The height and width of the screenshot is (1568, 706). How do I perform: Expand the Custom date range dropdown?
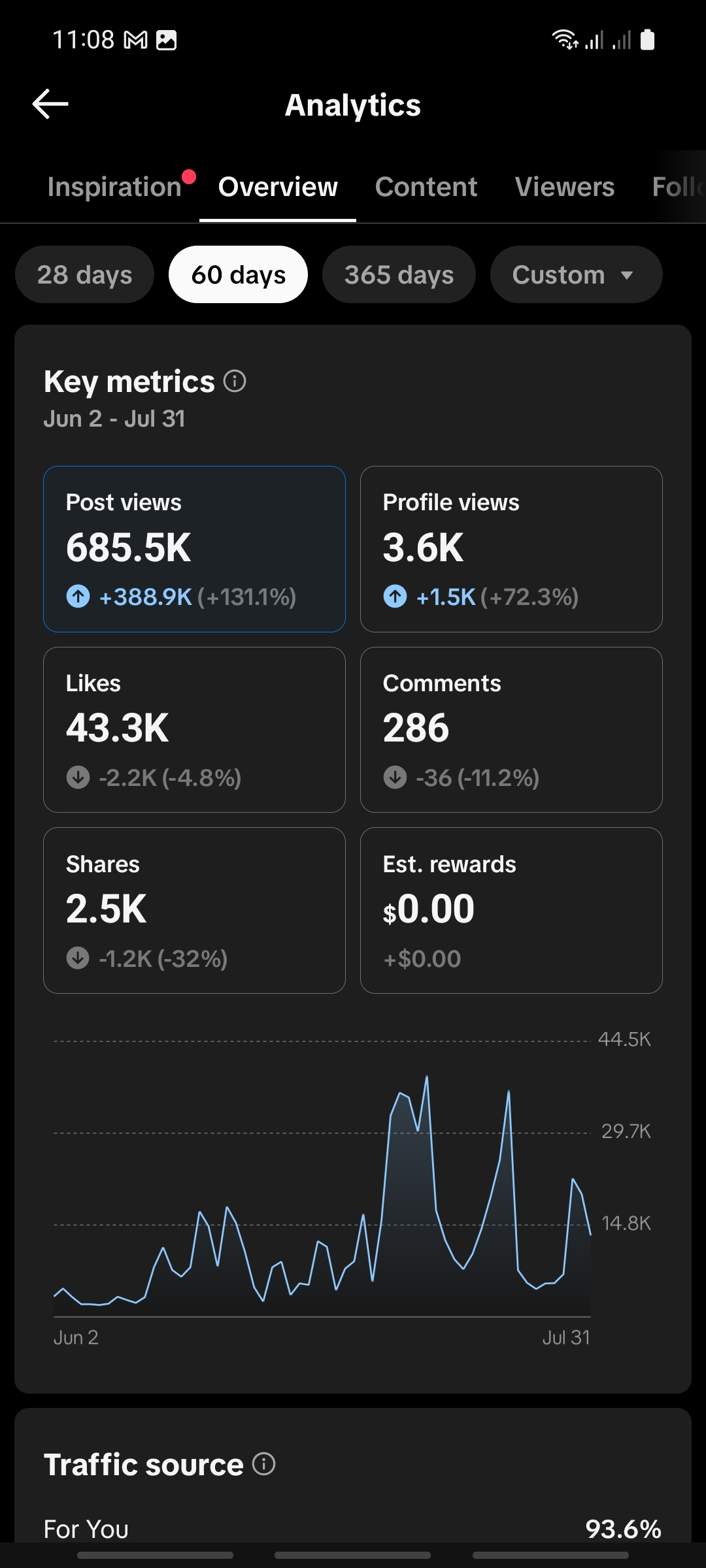click(x=576, y=274)
